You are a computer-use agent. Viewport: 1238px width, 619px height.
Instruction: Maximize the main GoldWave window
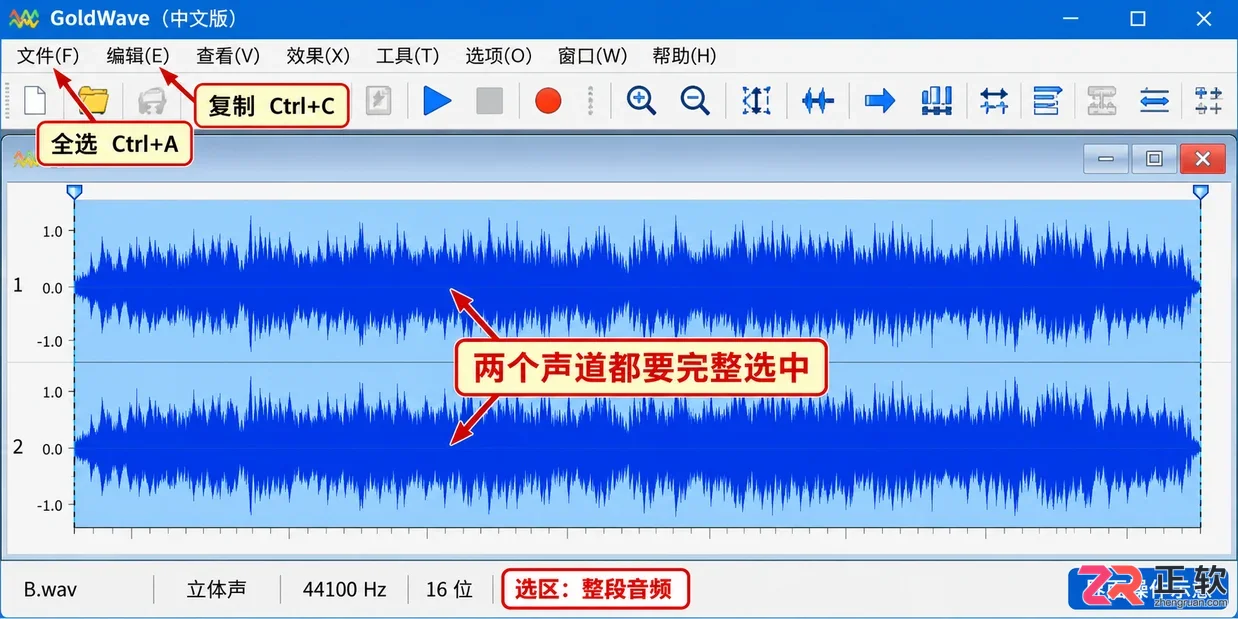pyautogui.click(x=1137, y=18)
